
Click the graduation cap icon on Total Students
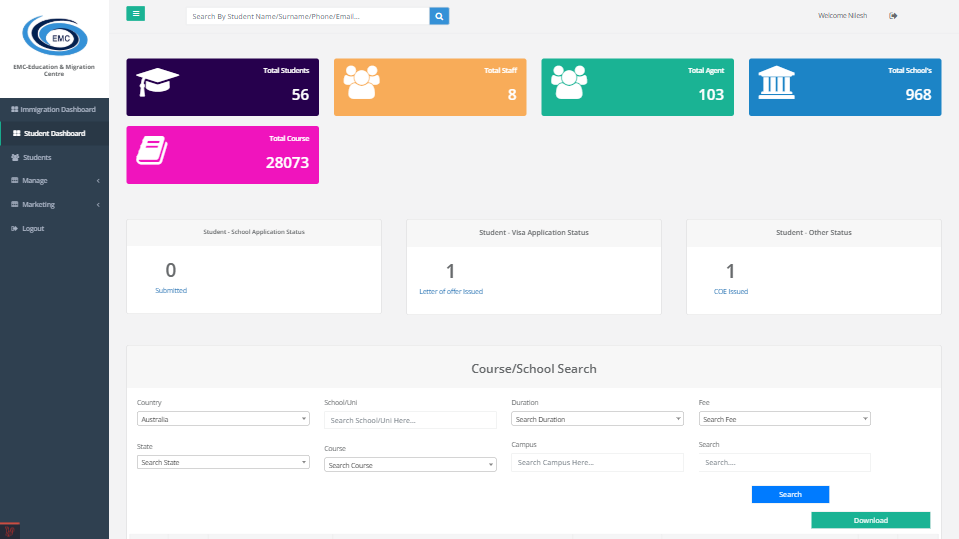(157, 82)
